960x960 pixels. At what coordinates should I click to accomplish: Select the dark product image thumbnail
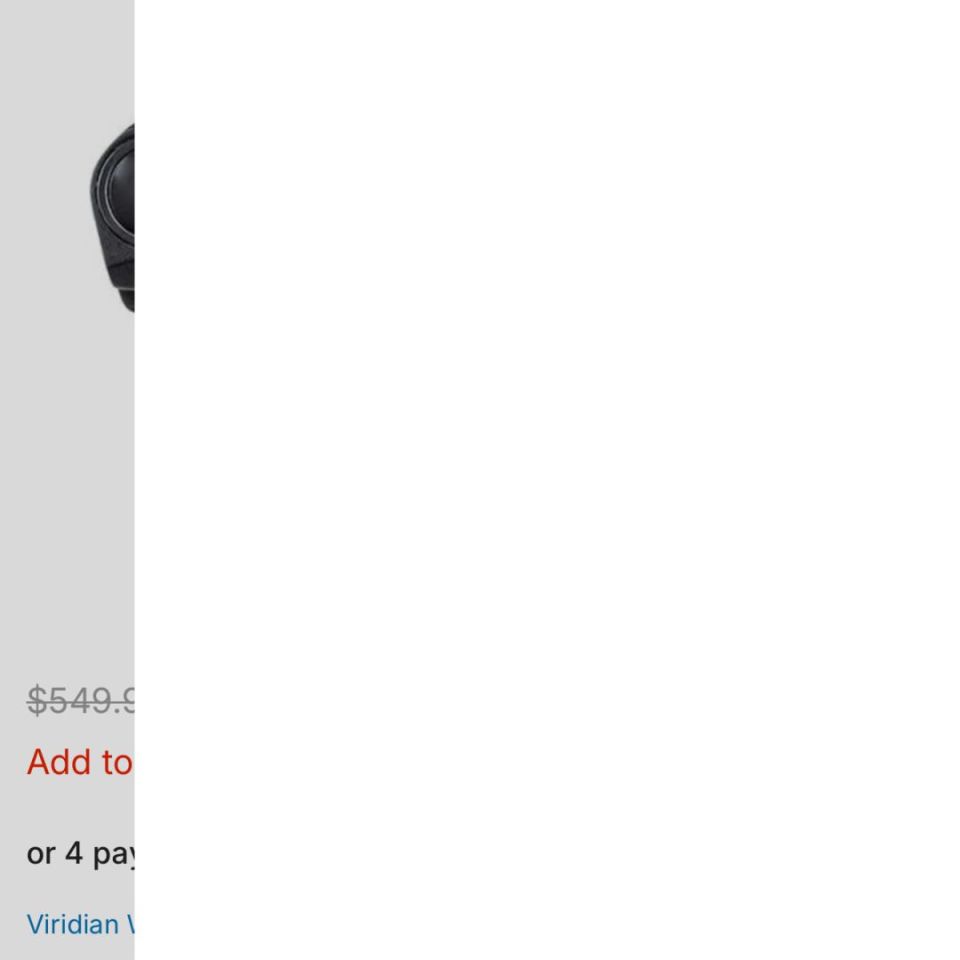click(x=112, y=217)
